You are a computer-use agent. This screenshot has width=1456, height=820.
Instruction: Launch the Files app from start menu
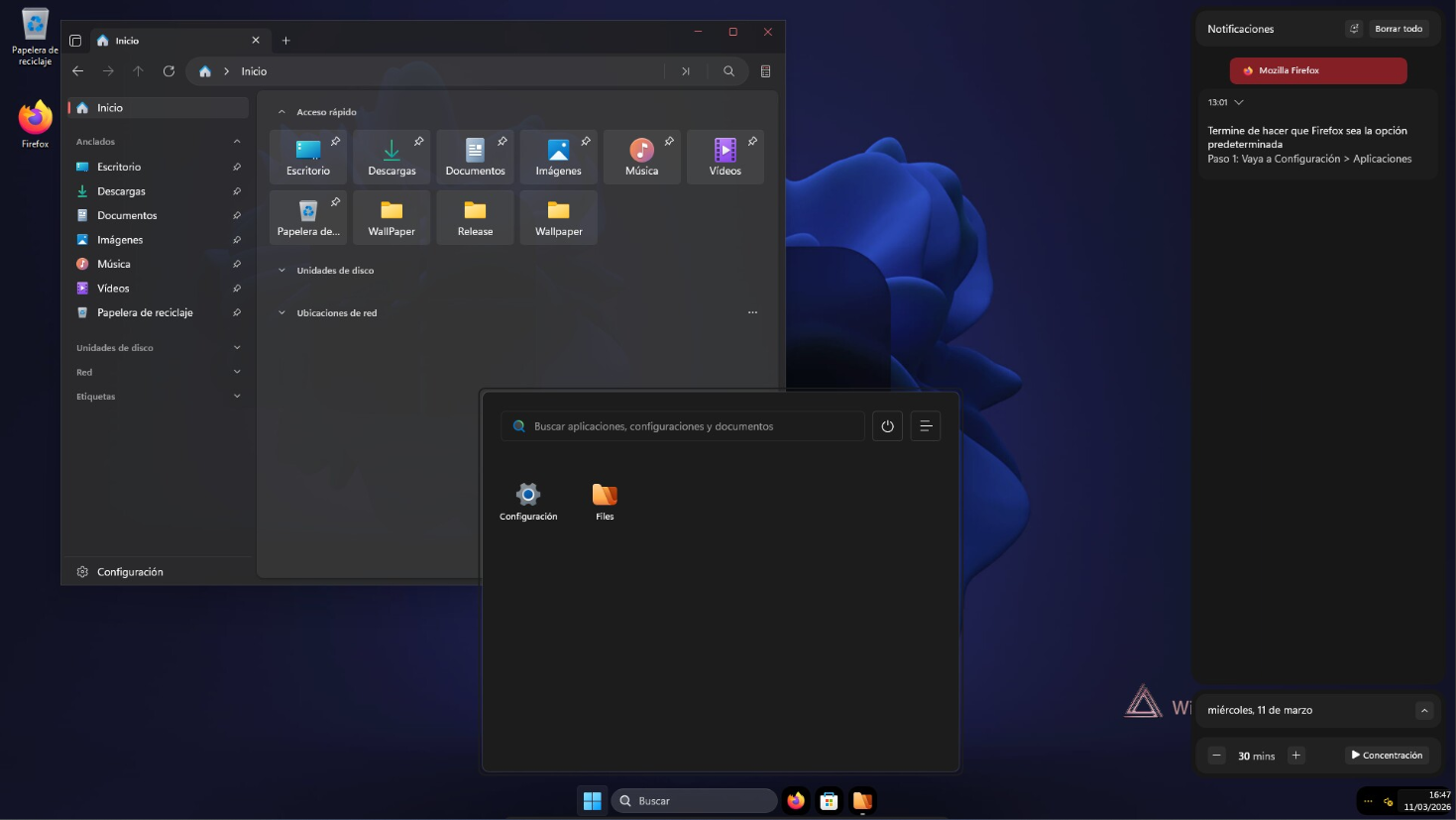(x=605, y=501)
